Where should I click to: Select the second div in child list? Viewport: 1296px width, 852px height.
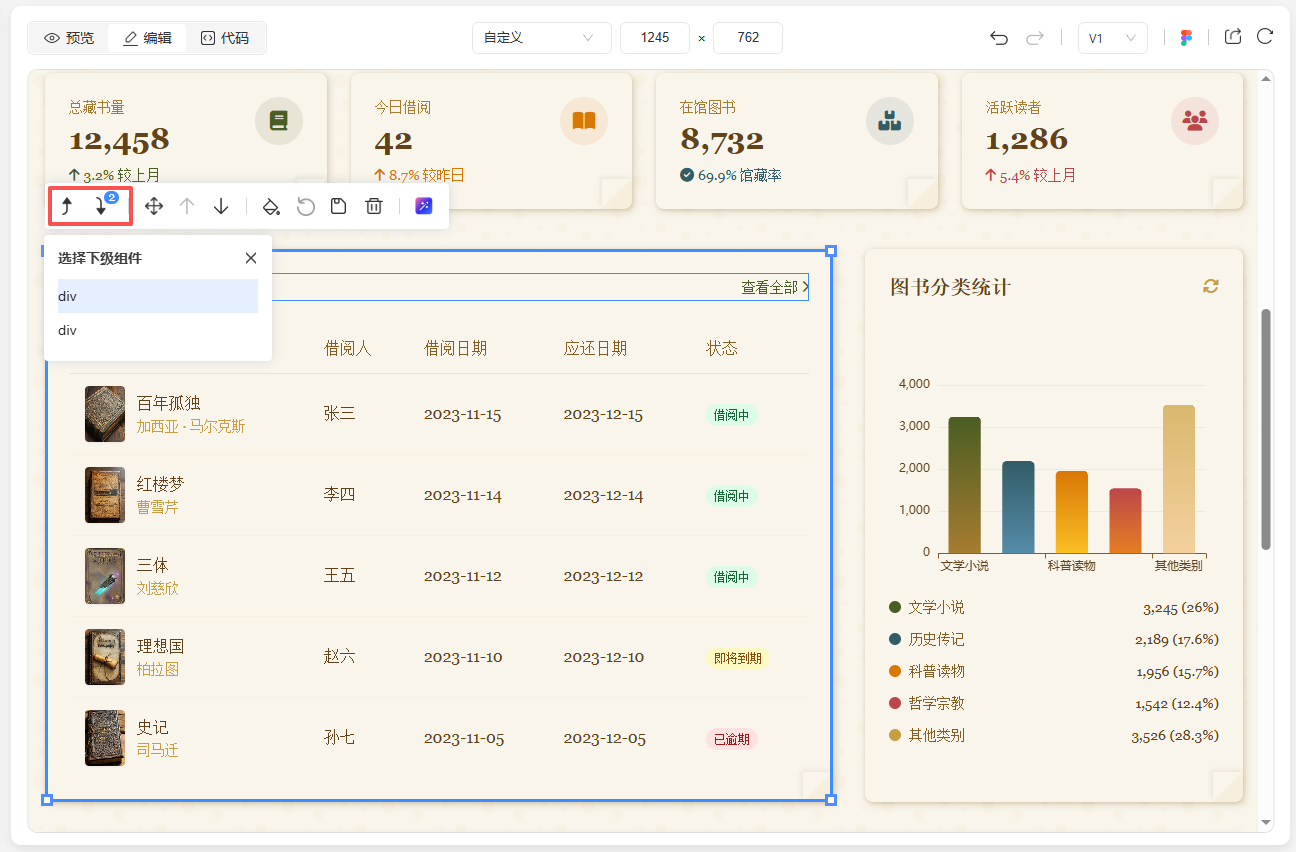click(x=157, y=330)
